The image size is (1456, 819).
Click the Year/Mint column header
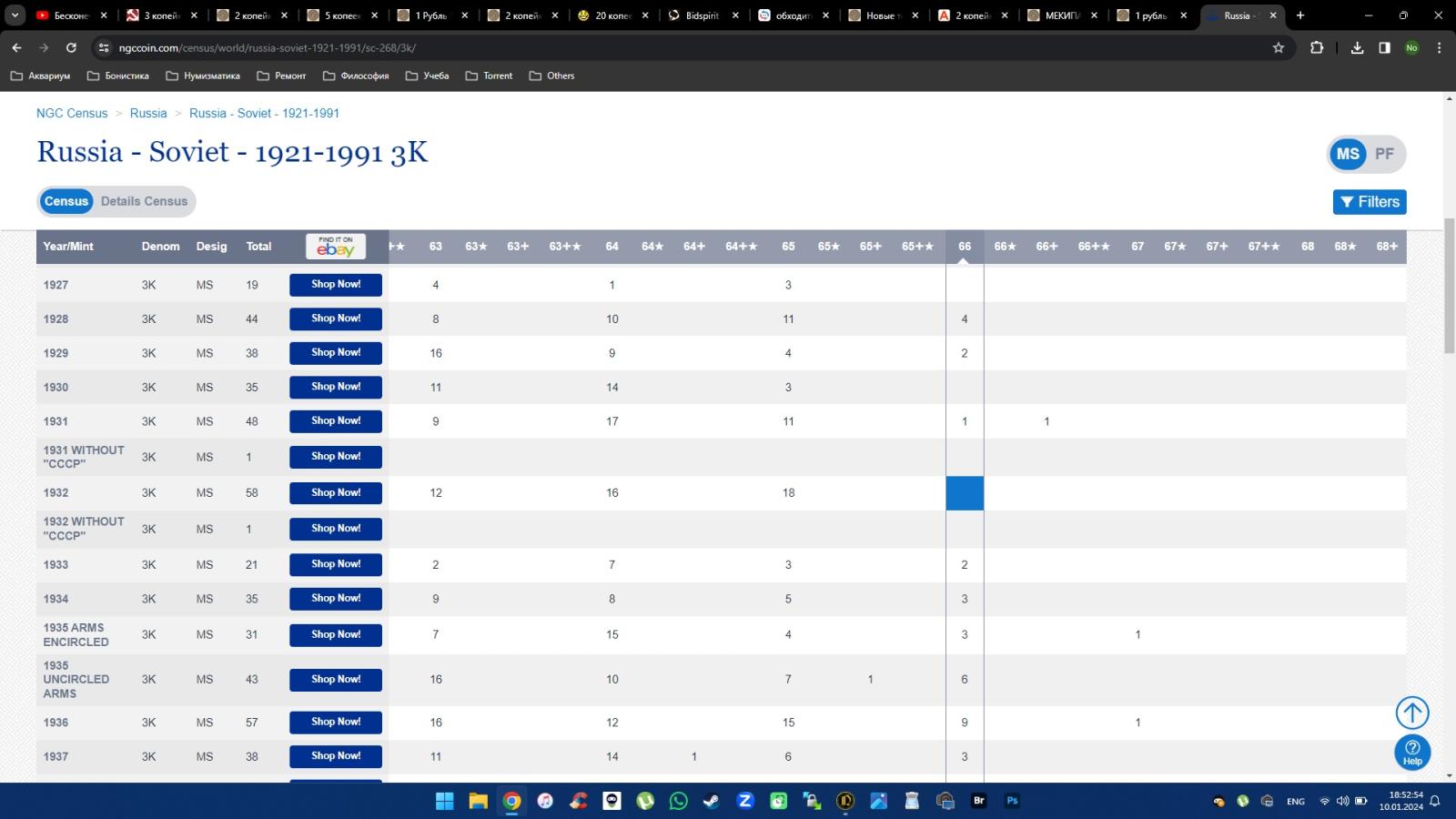(68, 247)
